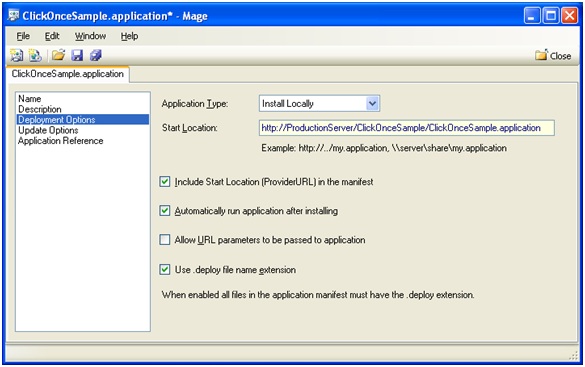Click the New Deployment Manifest toolbar icon
Viewport: 585px width, 367px height.
point(35,56)
